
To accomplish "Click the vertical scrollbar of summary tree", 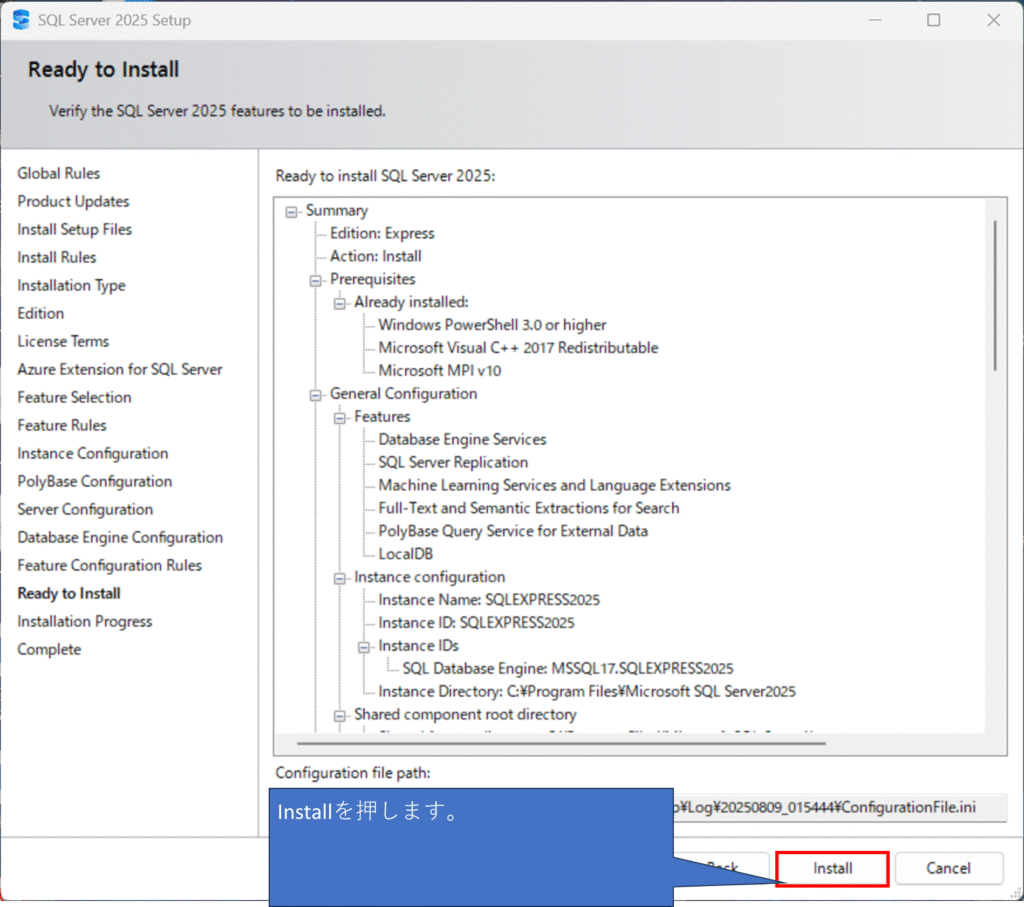I will pyautogui.click(x=995, y=296).
